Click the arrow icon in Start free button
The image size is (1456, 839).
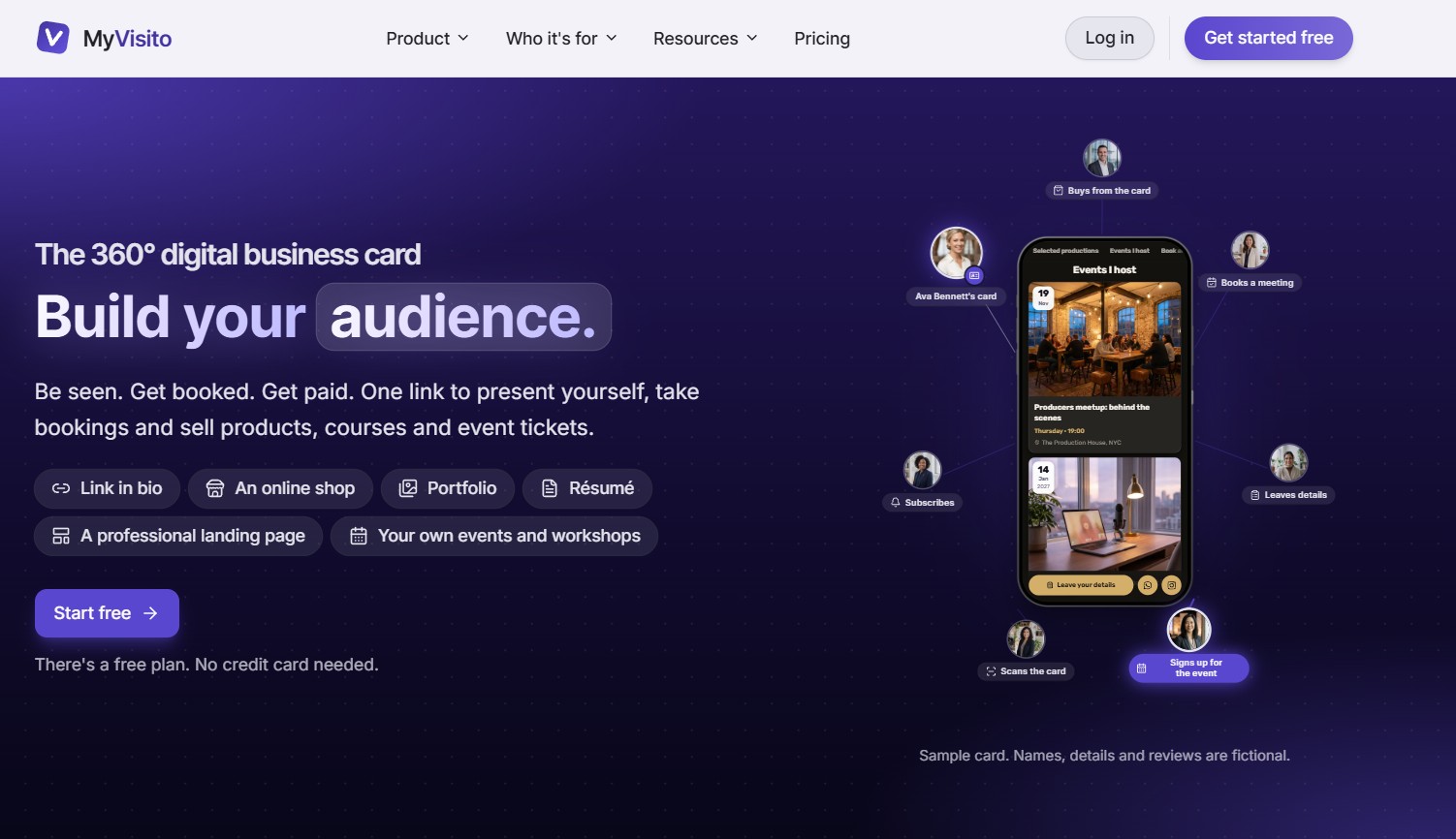[150, 613]
